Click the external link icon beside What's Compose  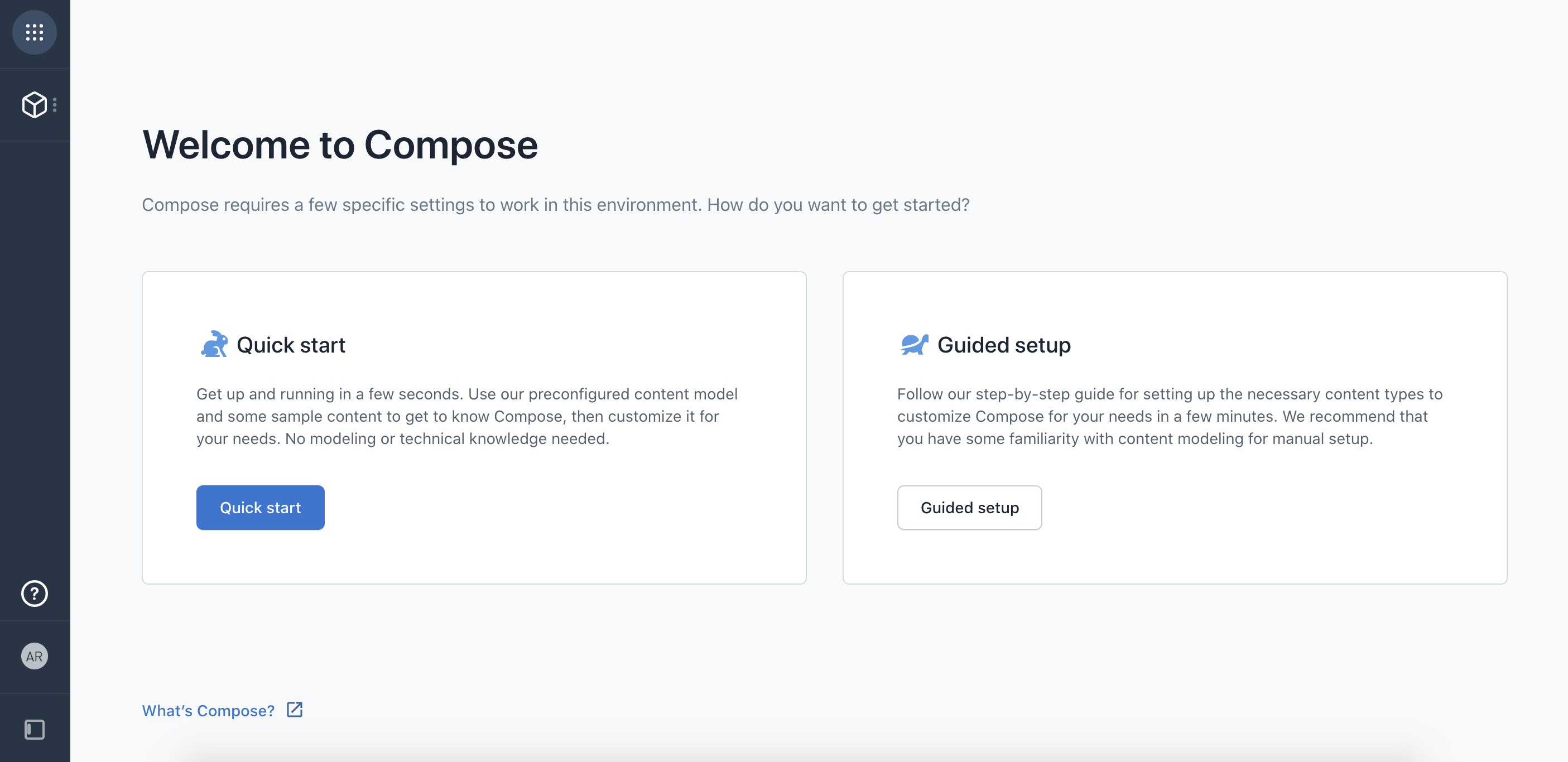tap(295, 710)
